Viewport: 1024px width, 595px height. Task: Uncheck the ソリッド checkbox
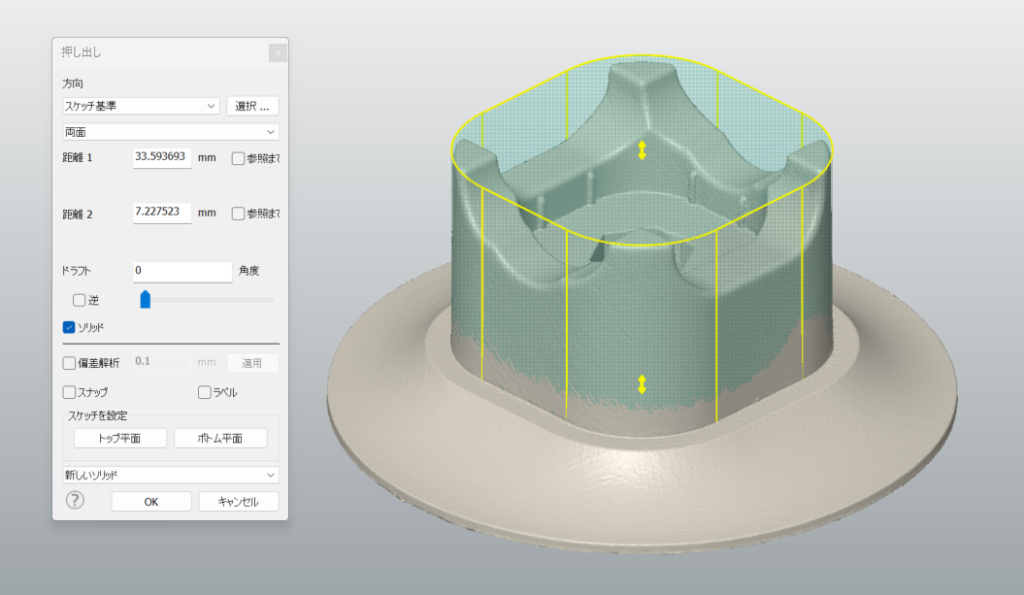pyautogui.click(x=69, y=327)
